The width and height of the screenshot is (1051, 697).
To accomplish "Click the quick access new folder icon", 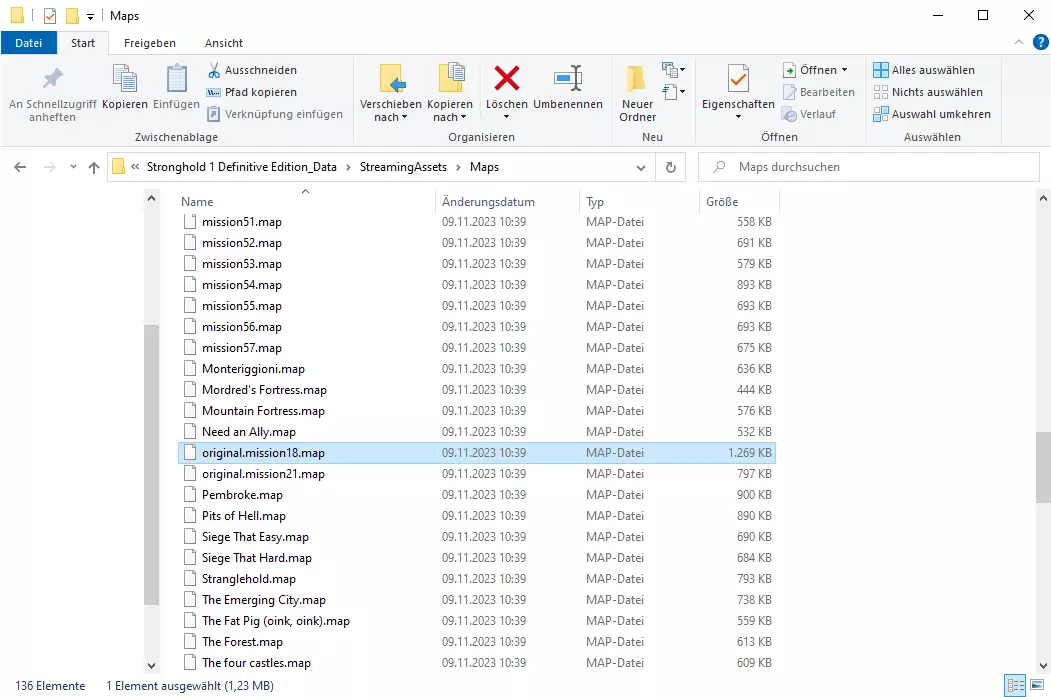I will click(72, 15).
